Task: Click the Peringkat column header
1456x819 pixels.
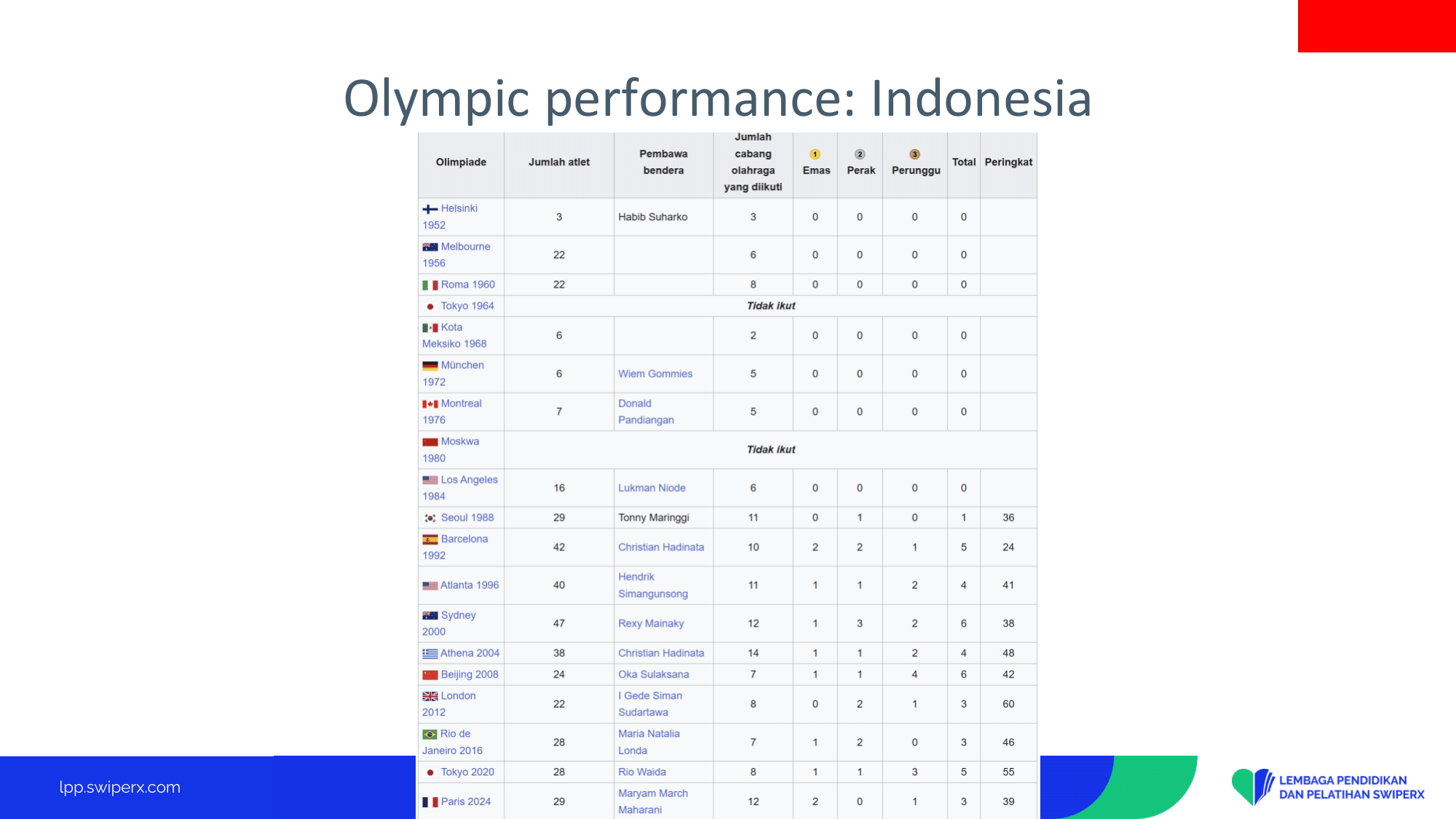Action: click(1008, 162)
